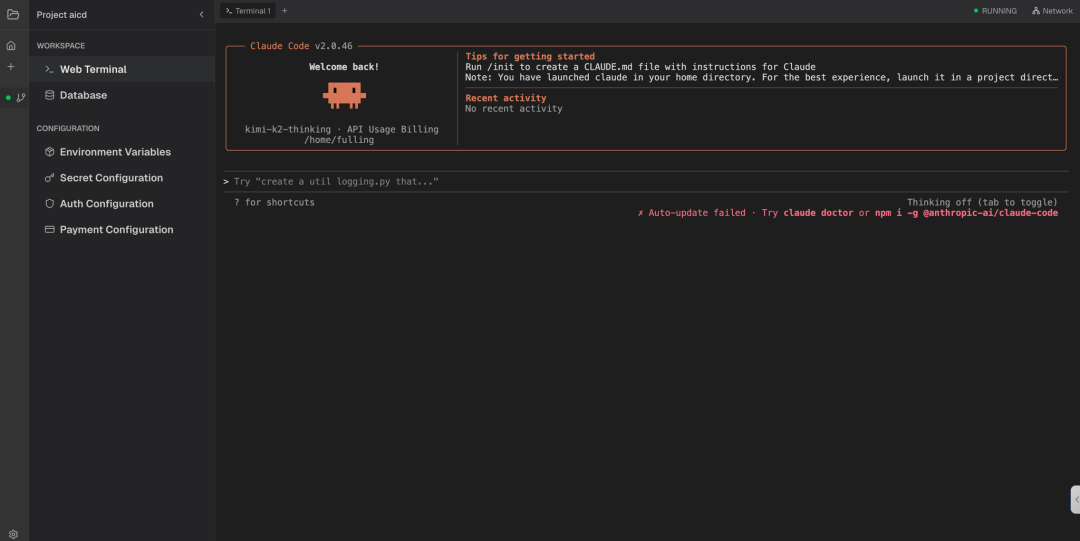Open Payment Configuration page
This screenshot has height=541, width=1080.
click(116, 230)
